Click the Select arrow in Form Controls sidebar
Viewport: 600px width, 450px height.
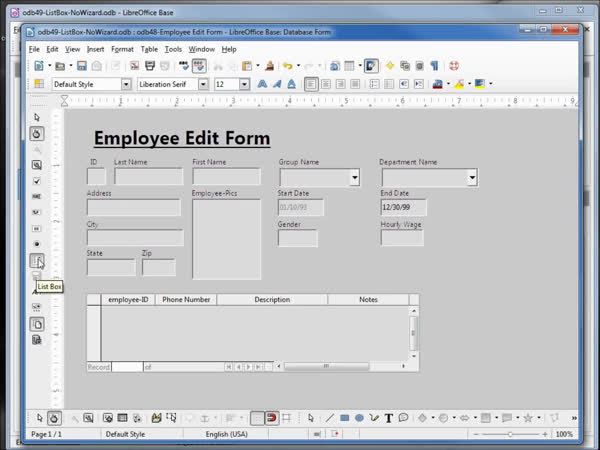point(37,117)
